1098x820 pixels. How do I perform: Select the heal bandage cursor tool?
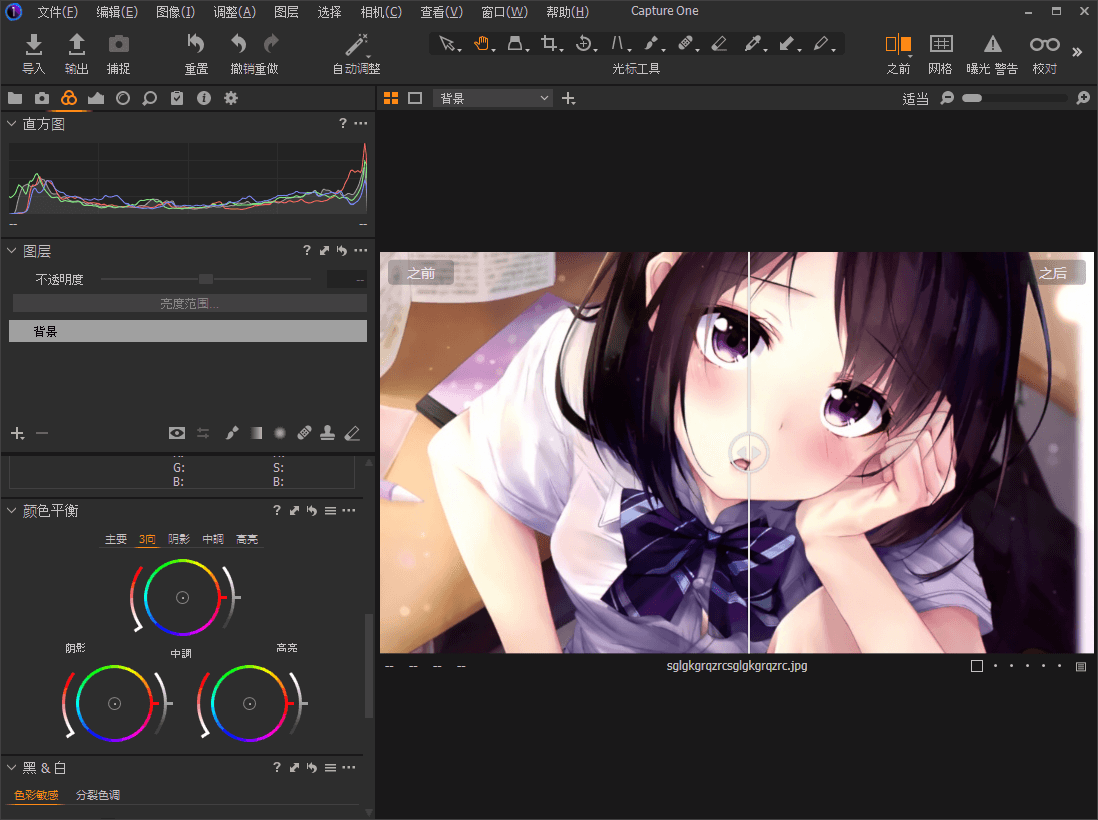tap(686, 43)
